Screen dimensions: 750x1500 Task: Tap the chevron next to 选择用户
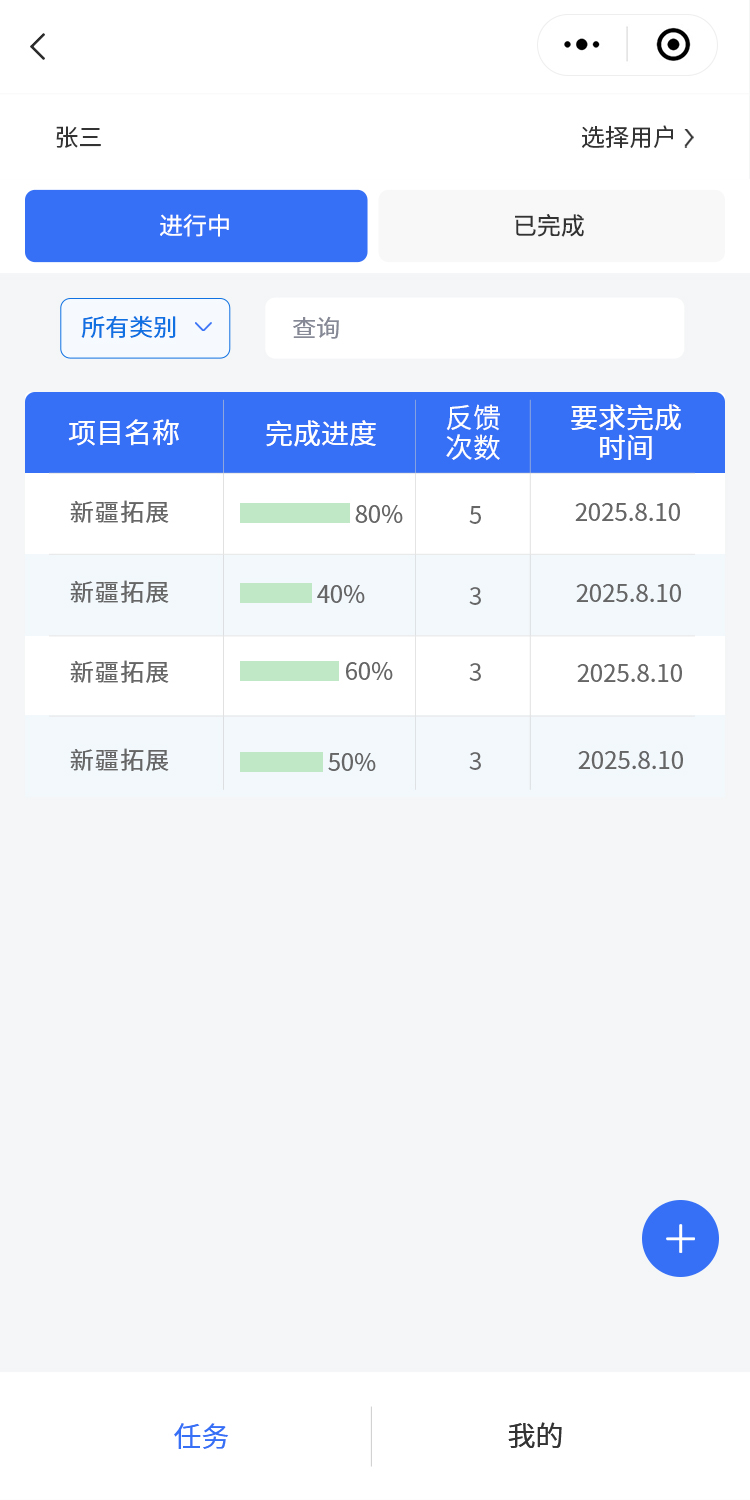coord(690,138)
